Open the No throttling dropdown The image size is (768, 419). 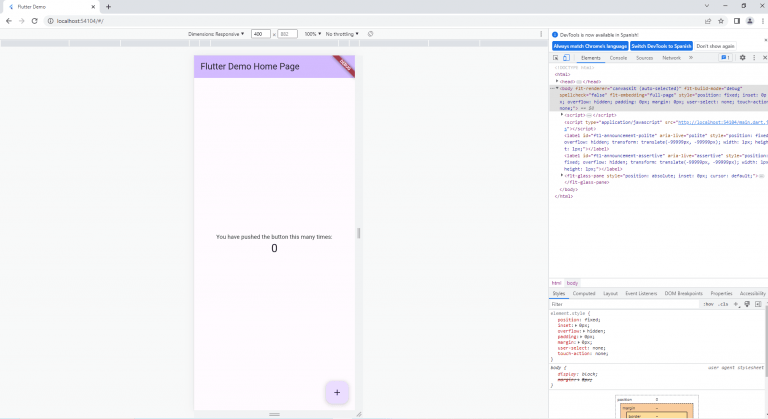click(x=342, y=34)
